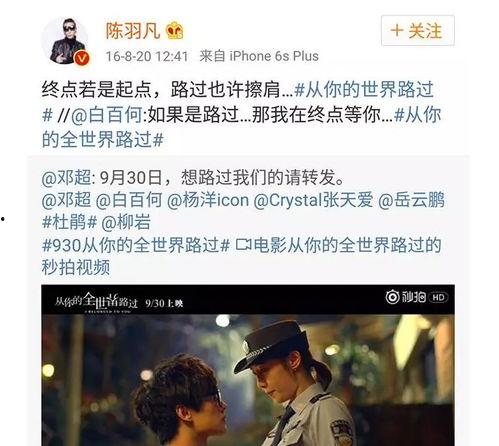The image size is (499, 446).
Task: Click the 来自 iPhone 6s Plus source
Action: (x=259, y=56)
